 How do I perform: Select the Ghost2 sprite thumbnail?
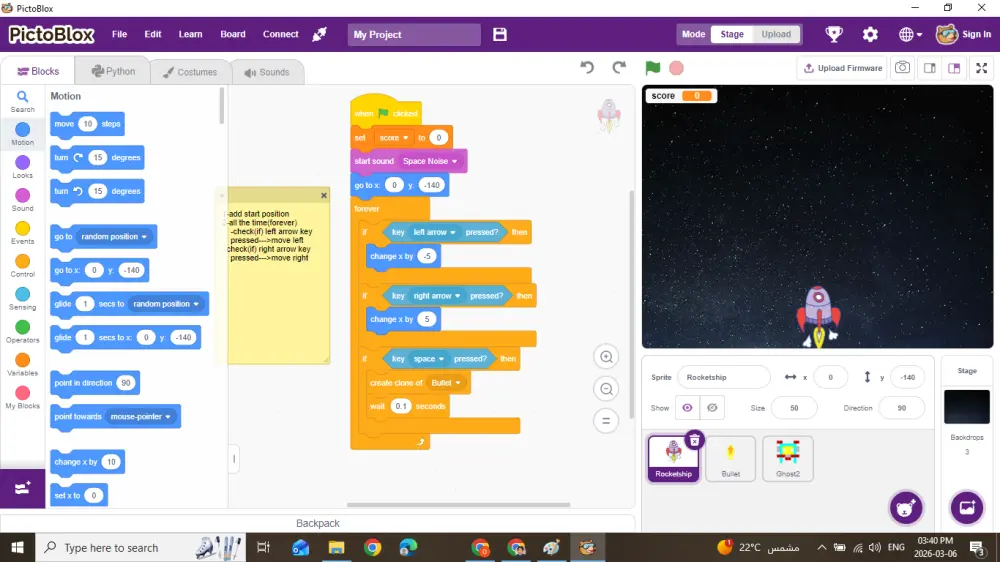788,459
